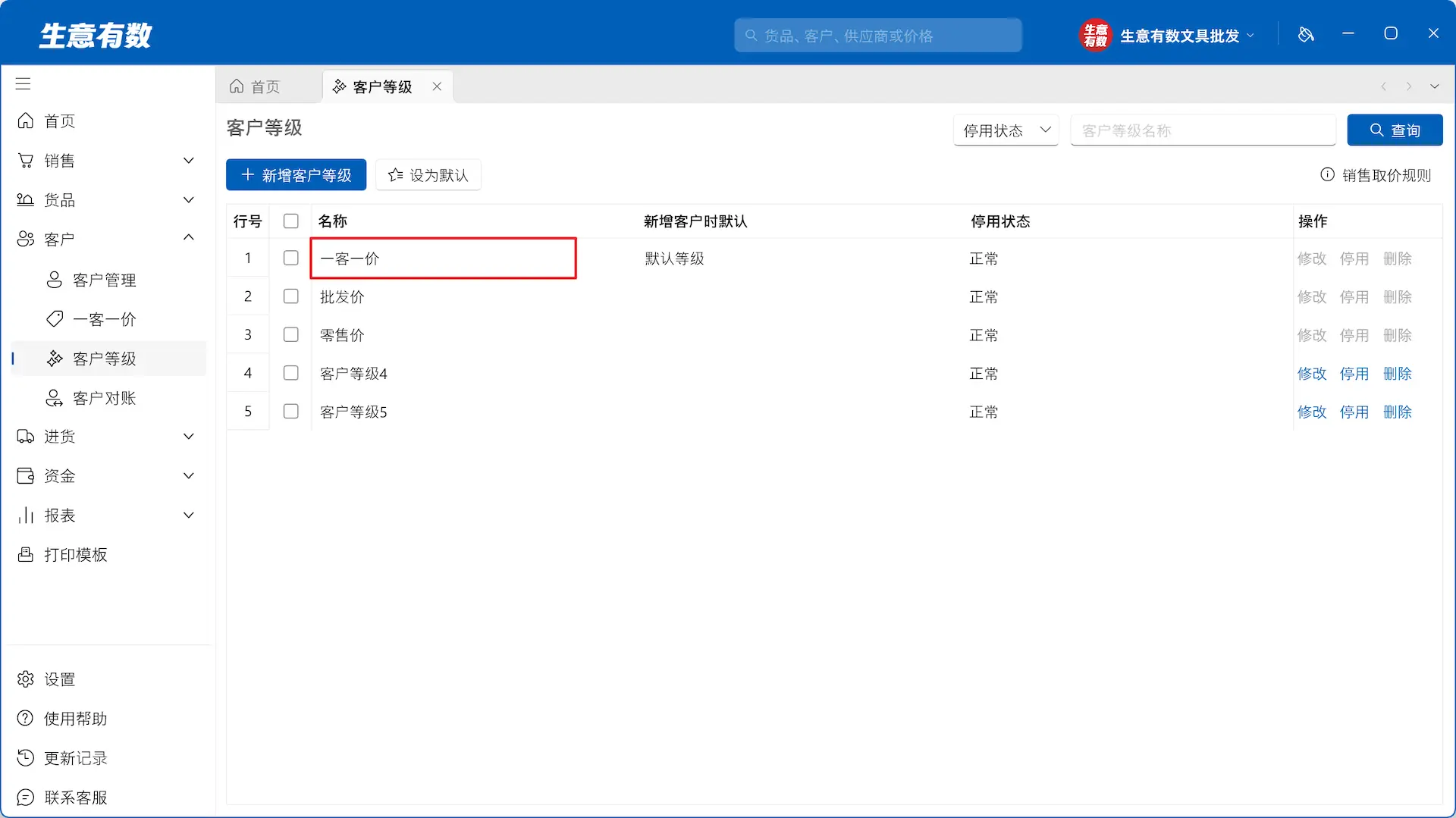The image size is (1456, 818).
Task: Expand the 资金 menu chevron
Action: (x=189, y=475)
